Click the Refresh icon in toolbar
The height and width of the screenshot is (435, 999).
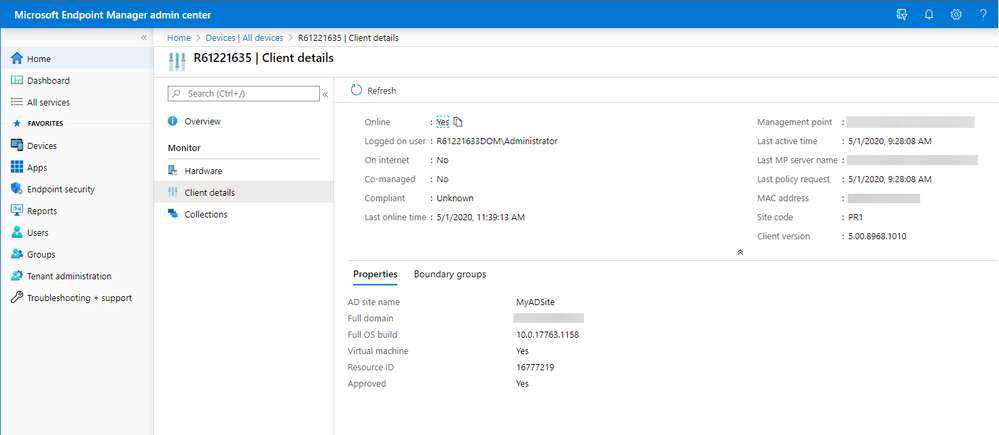[356, 91]
